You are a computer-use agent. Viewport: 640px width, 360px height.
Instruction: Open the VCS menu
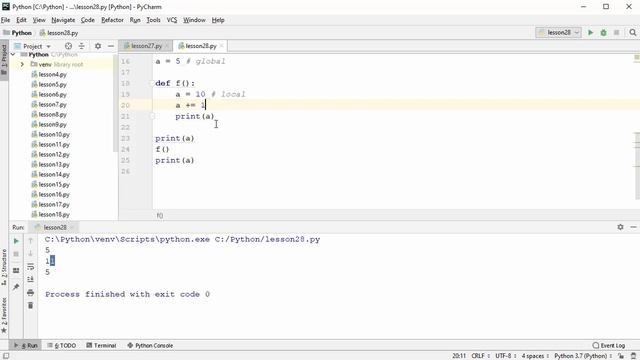click(x=172, y=20)
